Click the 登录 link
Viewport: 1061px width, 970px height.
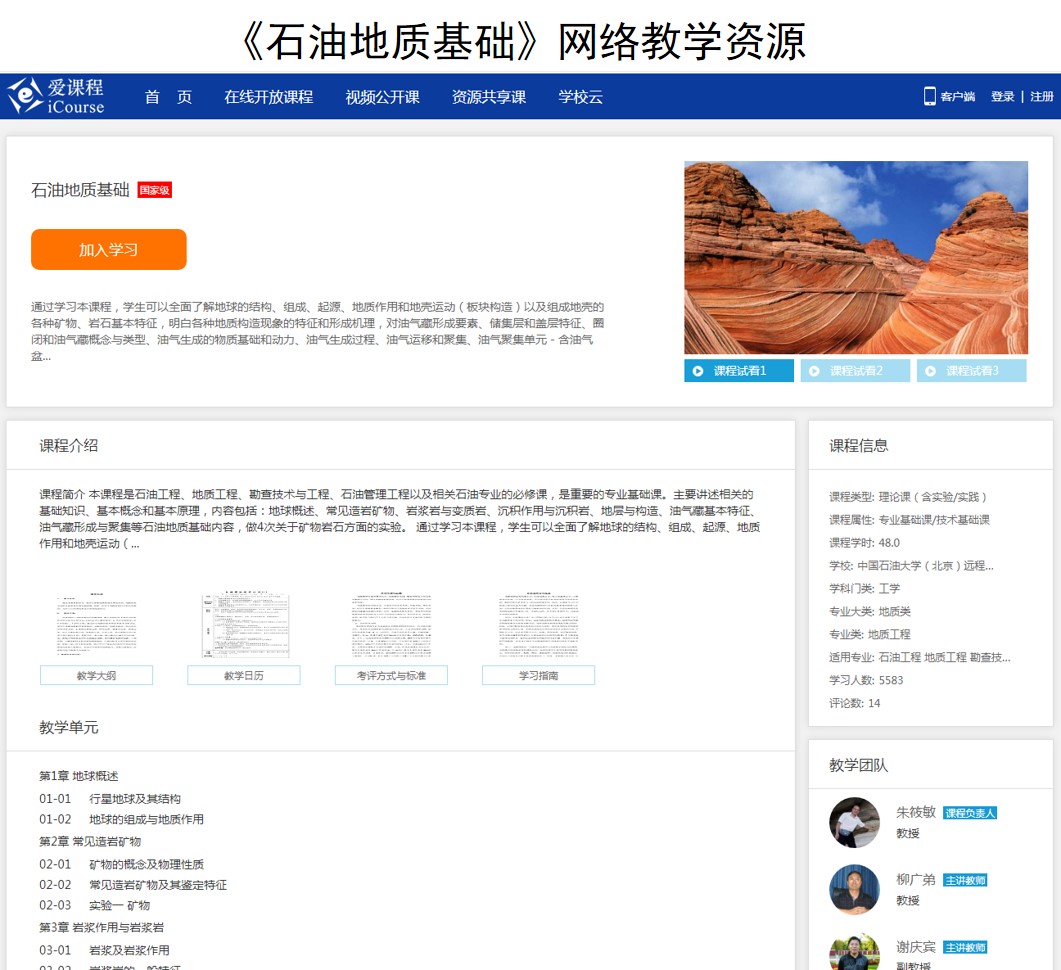click(x=1002, y=97)
